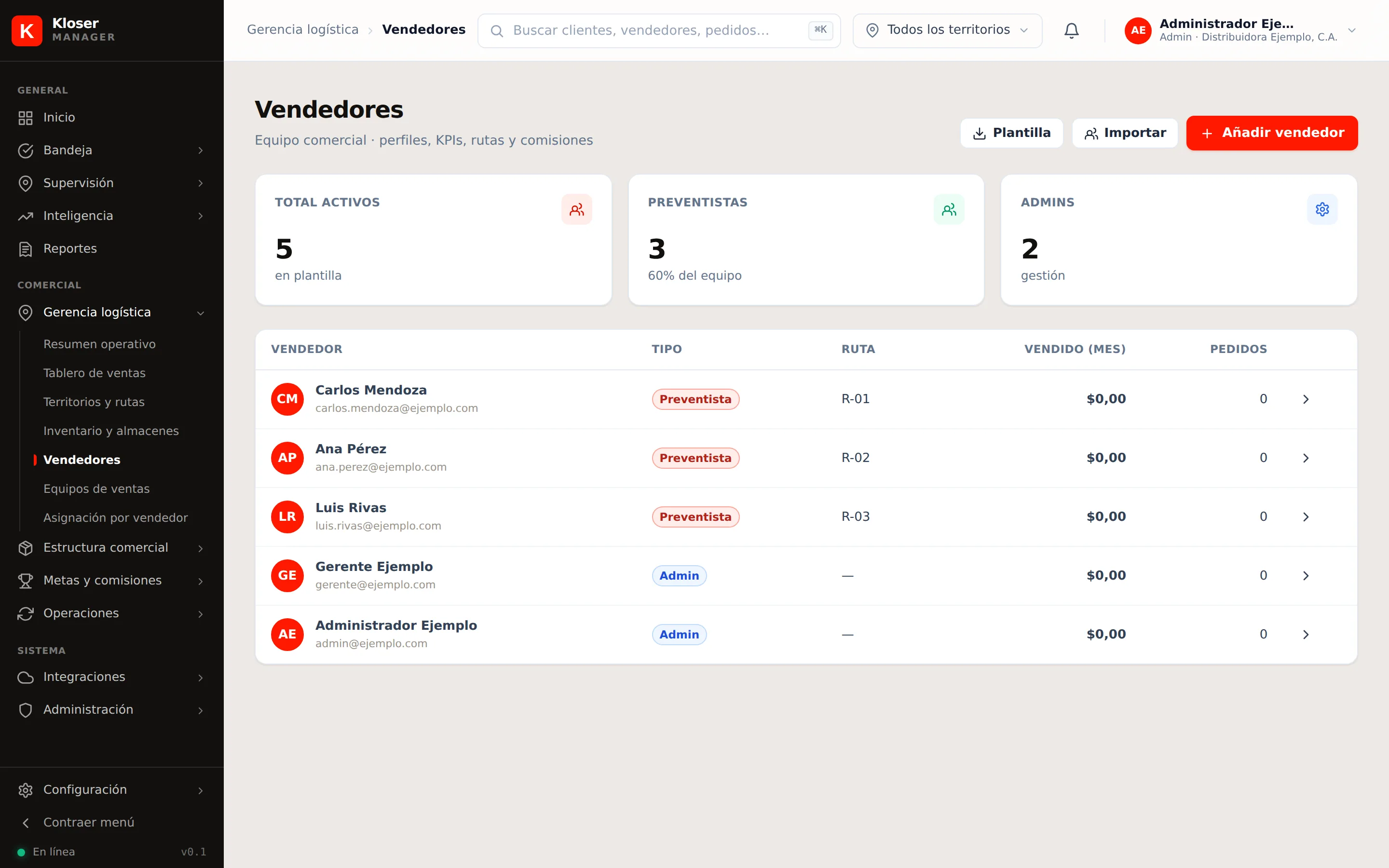Expand Metas y comisiones
The image size is (1389, 868).
tap(112, 581)
